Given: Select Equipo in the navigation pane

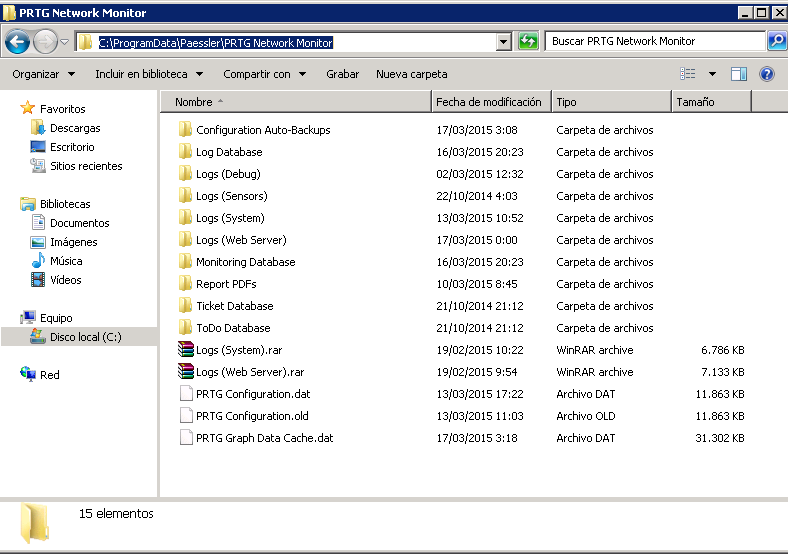Looking at the screenshot, I should 56,318.
